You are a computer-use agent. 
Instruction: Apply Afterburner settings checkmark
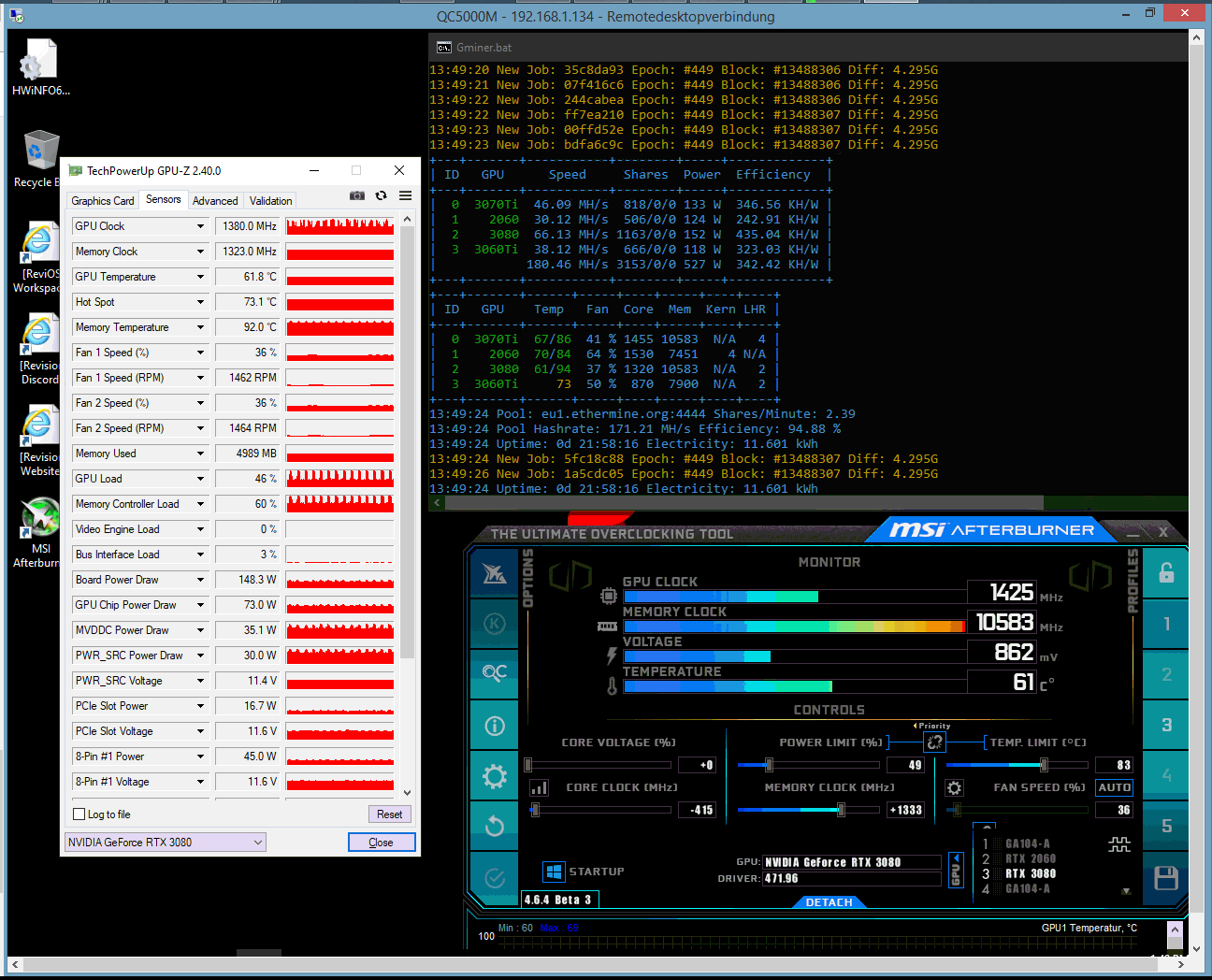[495, 877]
